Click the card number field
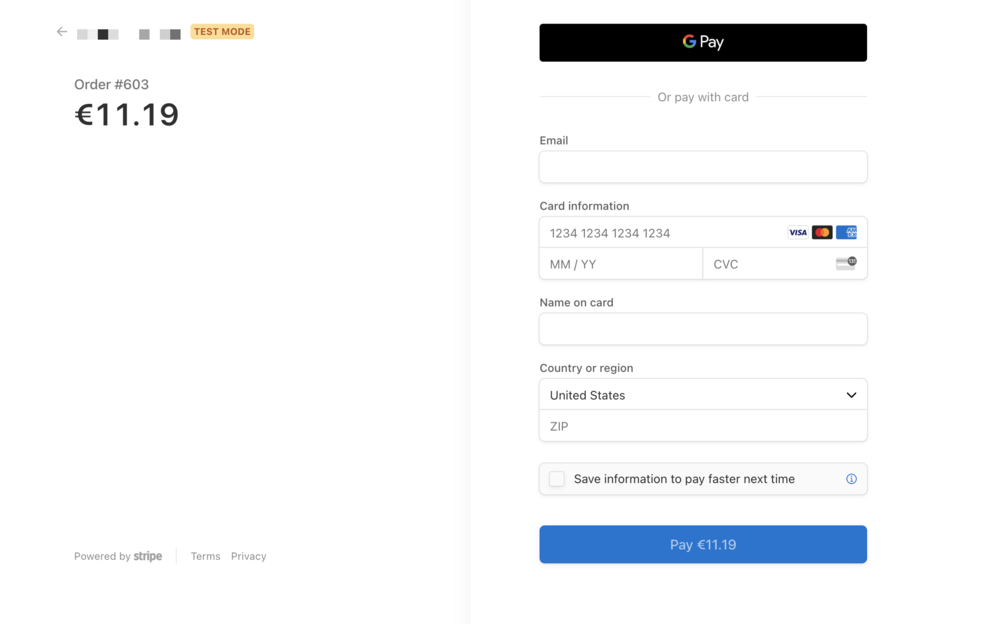1005x624 pixels. click(x=660, y=233)
